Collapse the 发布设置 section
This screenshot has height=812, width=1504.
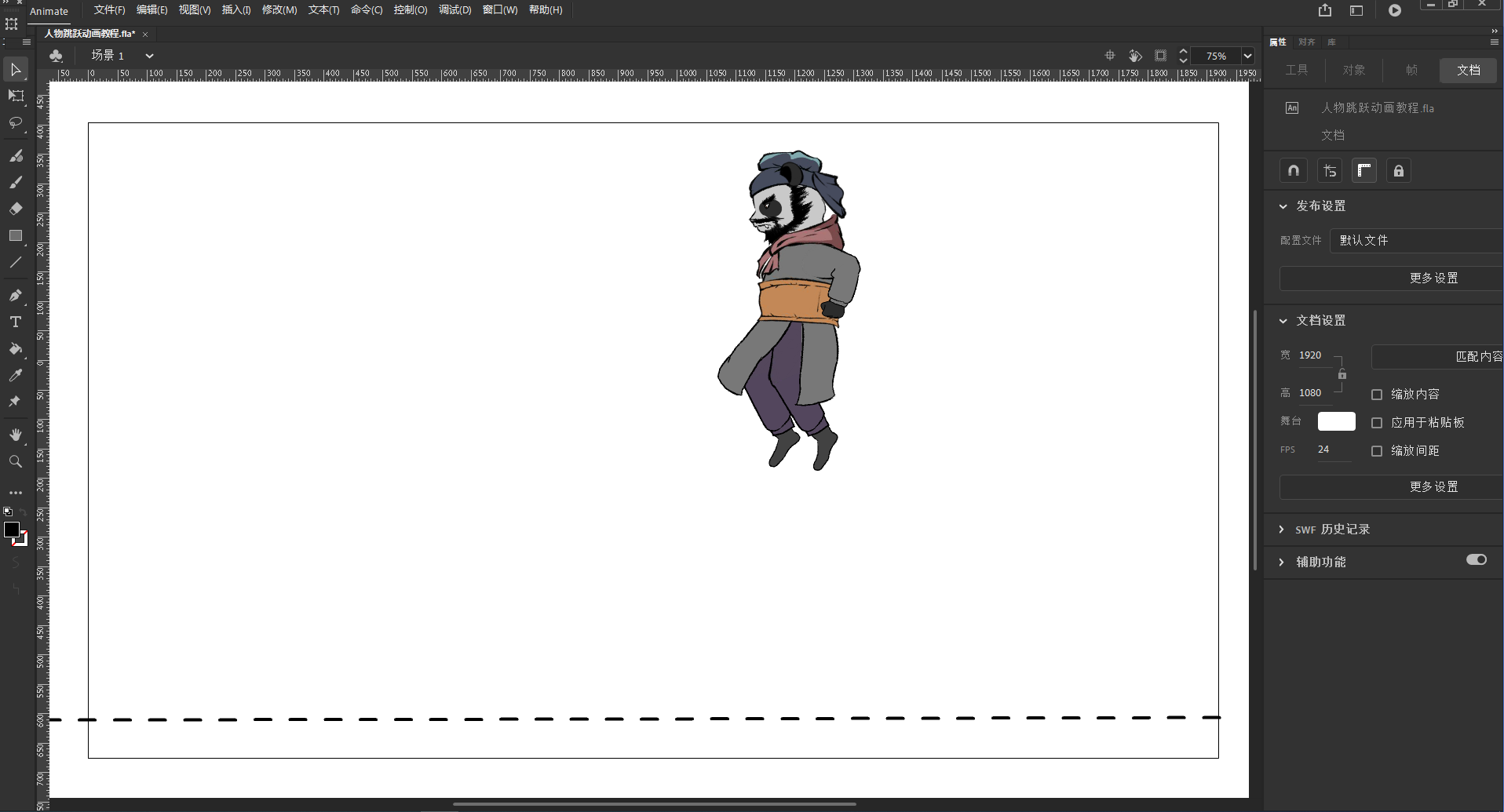tap(1283, 206)
